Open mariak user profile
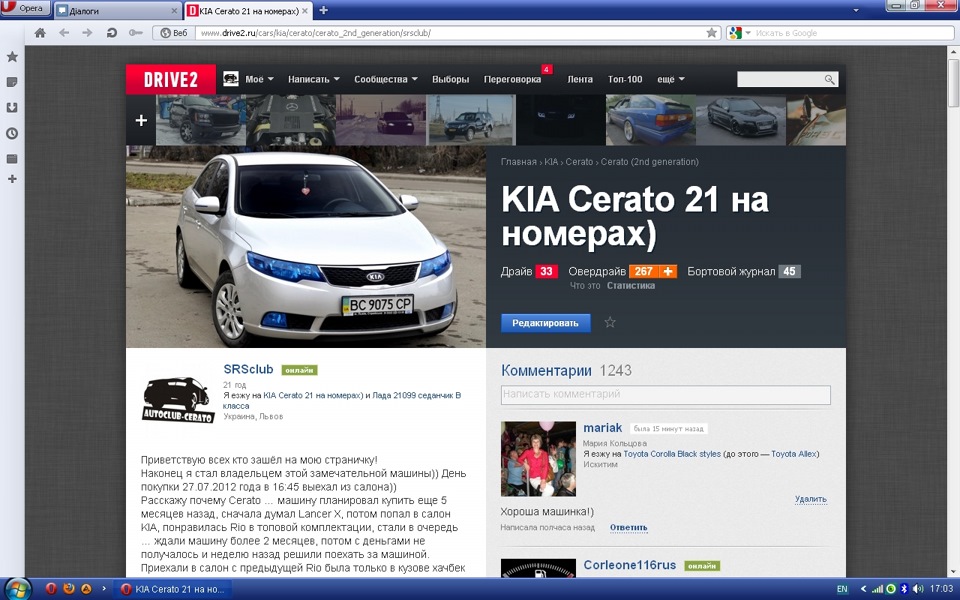The height and width of the screenshot is (600, 960). 602,428
